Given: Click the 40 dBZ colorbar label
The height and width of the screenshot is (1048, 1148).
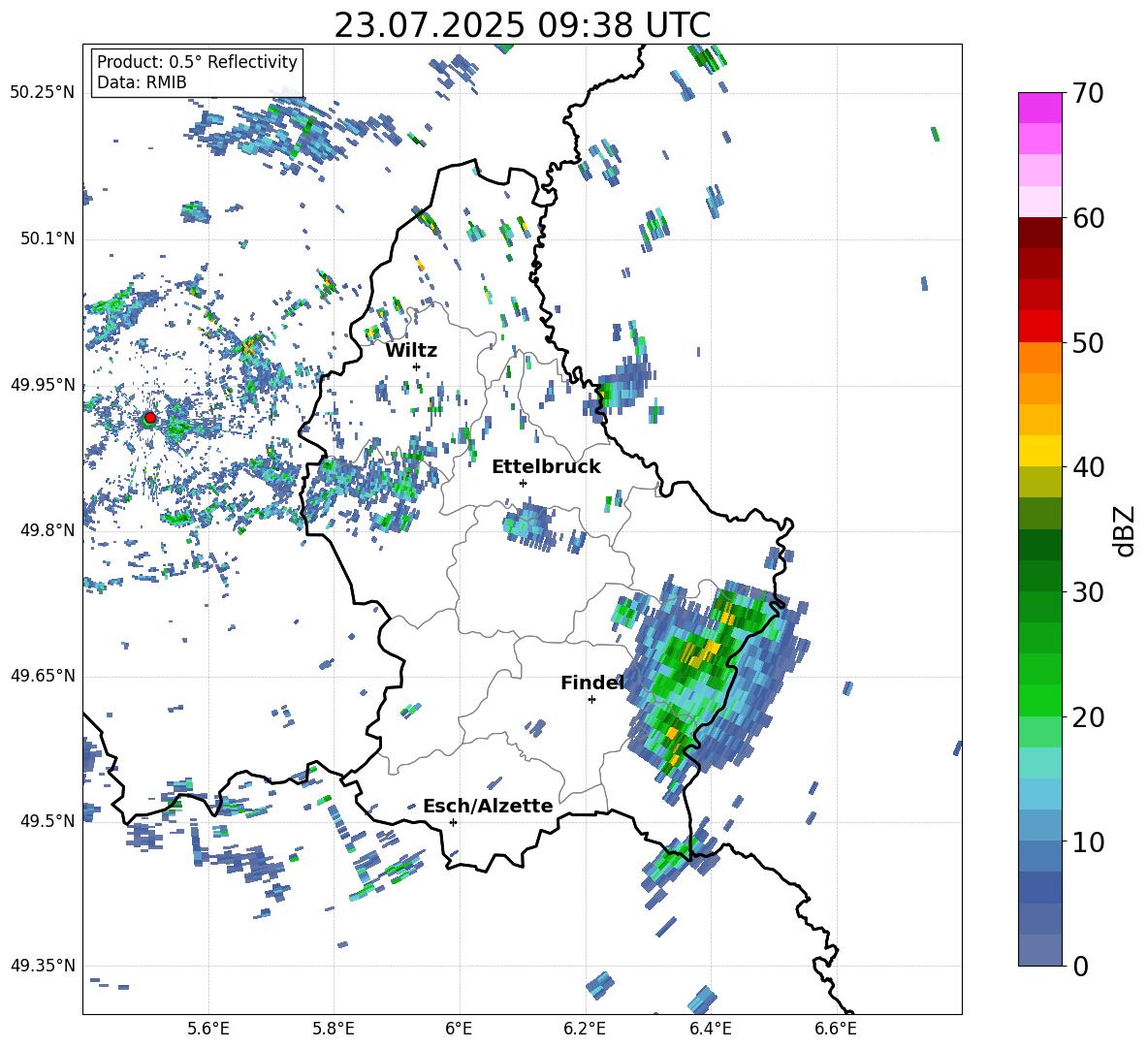Looking at the screenshot, I should click(x=1087, y=467).
